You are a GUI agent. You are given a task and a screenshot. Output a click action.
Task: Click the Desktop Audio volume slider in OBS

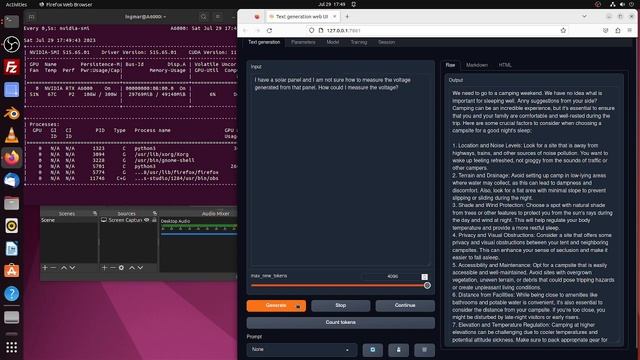coord(199,234)
